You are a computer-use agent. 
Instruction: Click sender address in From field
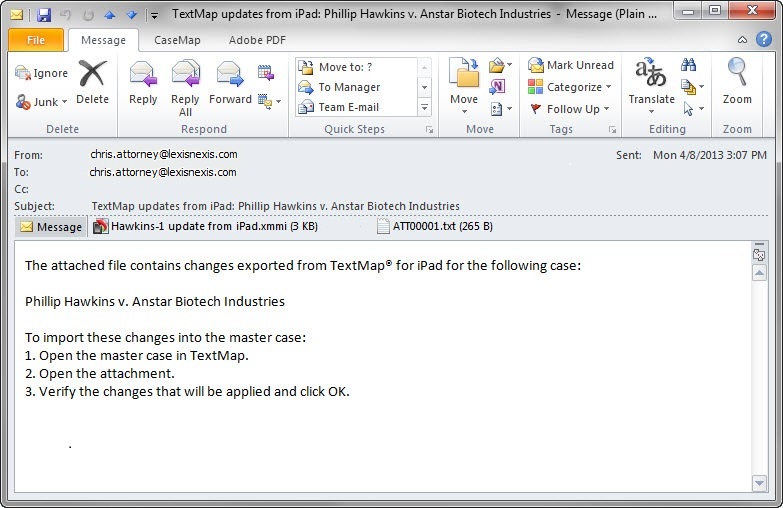coord(164,154)
